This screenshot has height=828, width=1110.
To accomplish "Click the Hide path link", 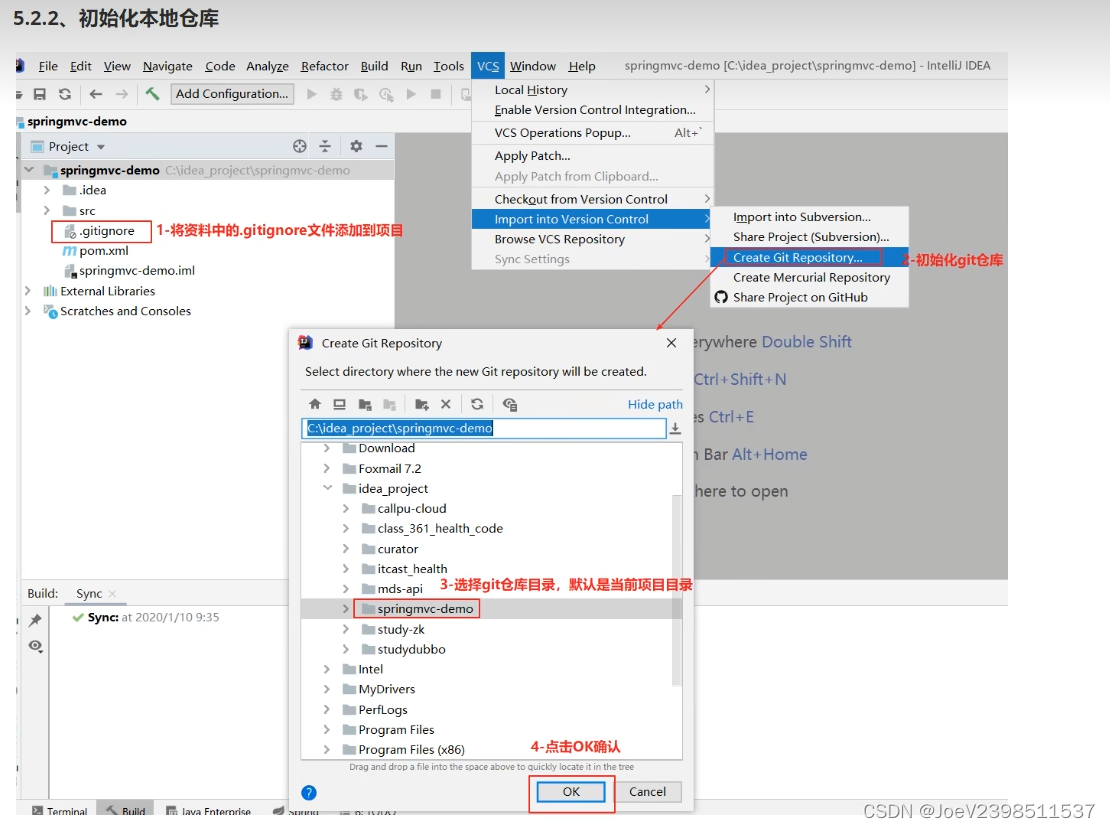I will point(655,404).
